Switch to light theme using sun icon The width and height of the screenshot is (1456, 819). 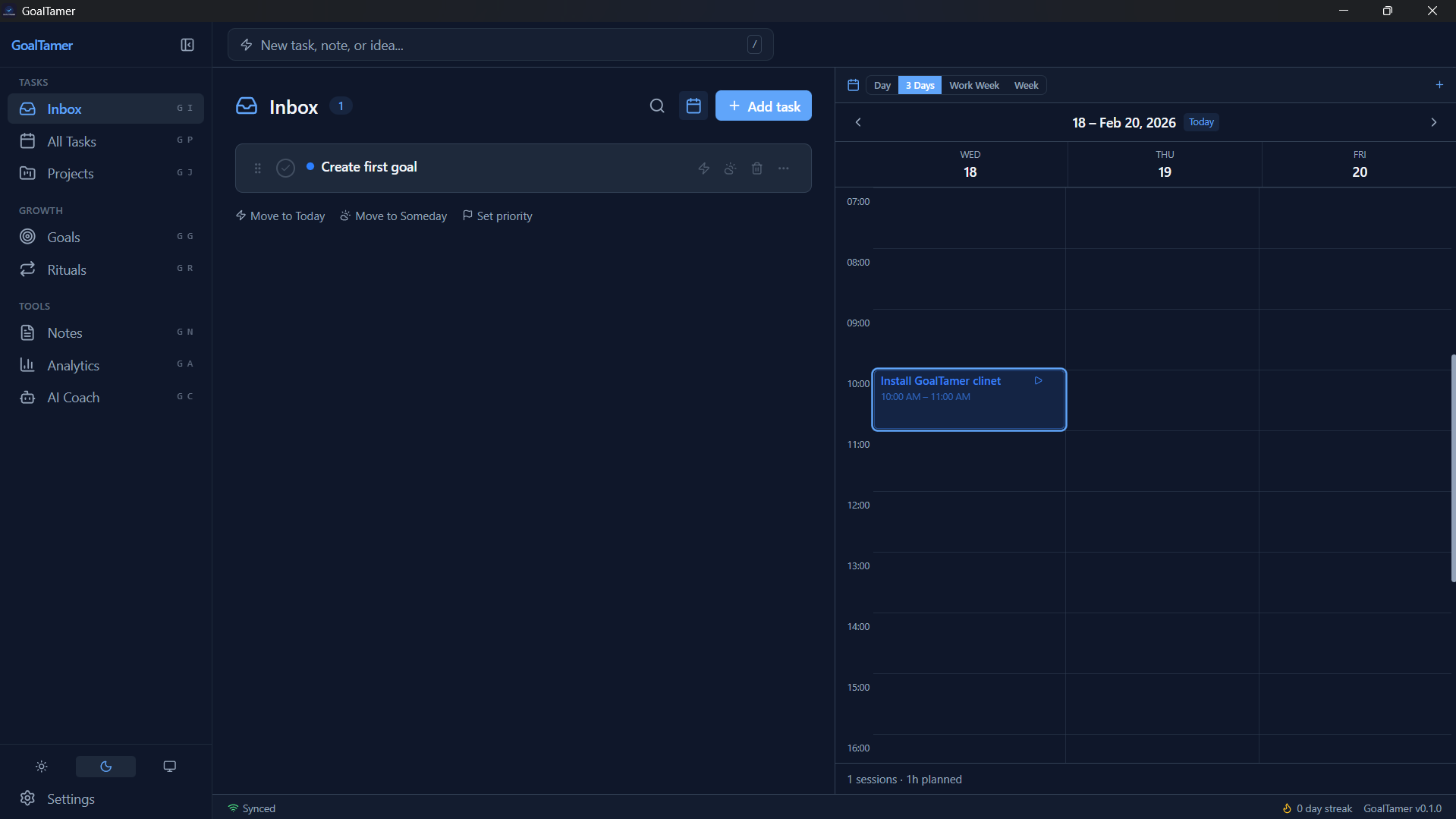[x=41, y=766]
